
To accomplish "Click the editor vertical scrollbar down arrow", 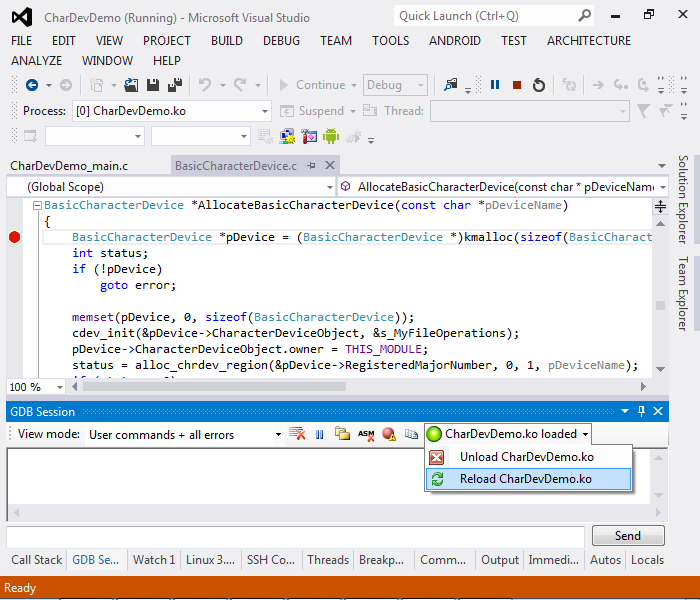I will 660,369.
